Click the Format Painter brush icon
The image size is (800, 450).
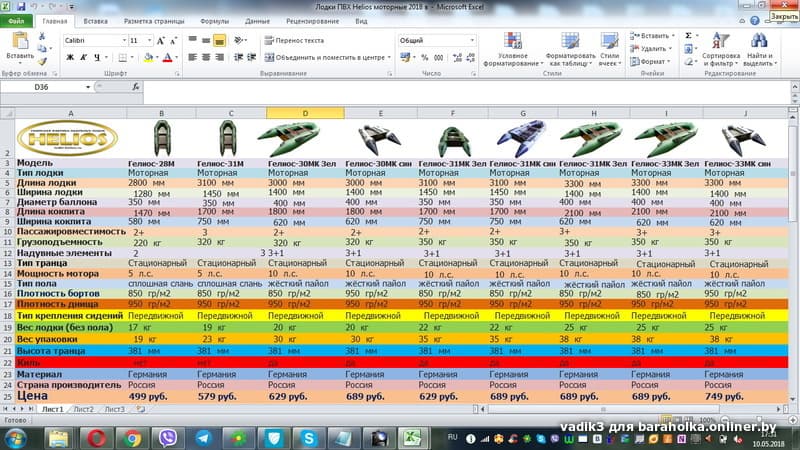pyautogui.click(x=42, y=61)
